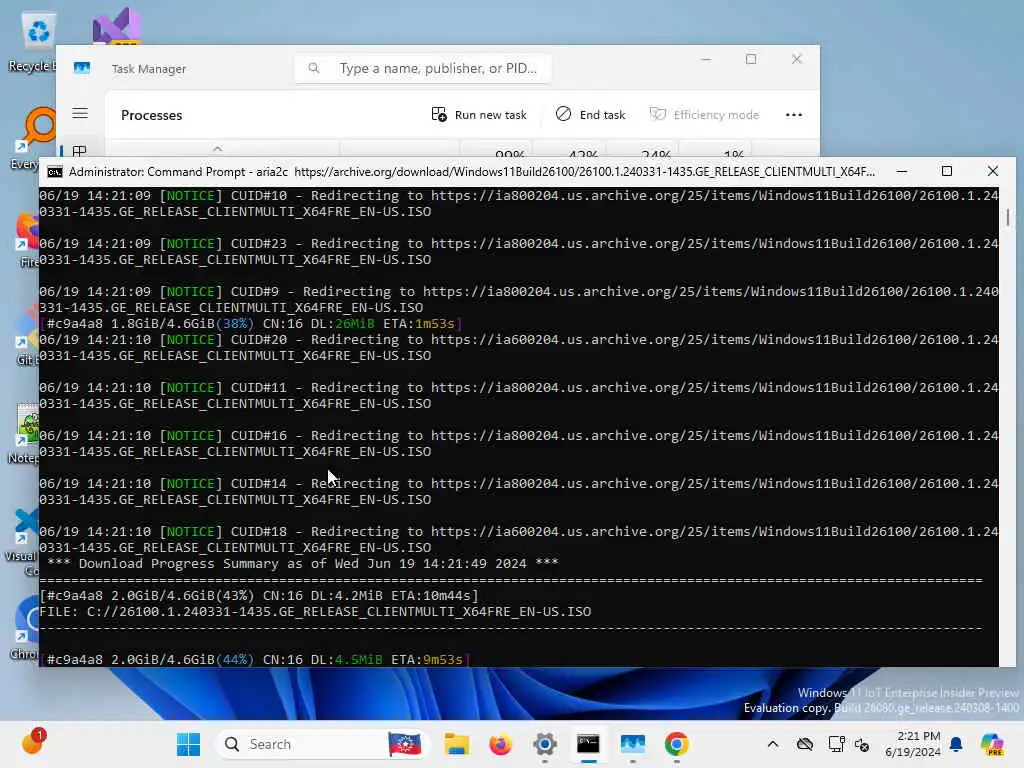Click the 38% progress status line

(x=251, y=324)
